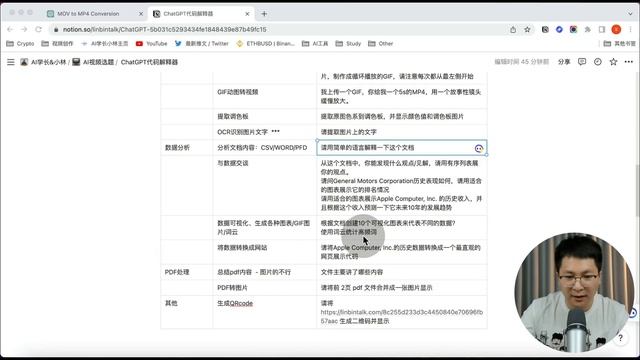This screenshot has height=360, width=640.
Task: Click the red-blue camera extension icon
Action: [573, 29]
